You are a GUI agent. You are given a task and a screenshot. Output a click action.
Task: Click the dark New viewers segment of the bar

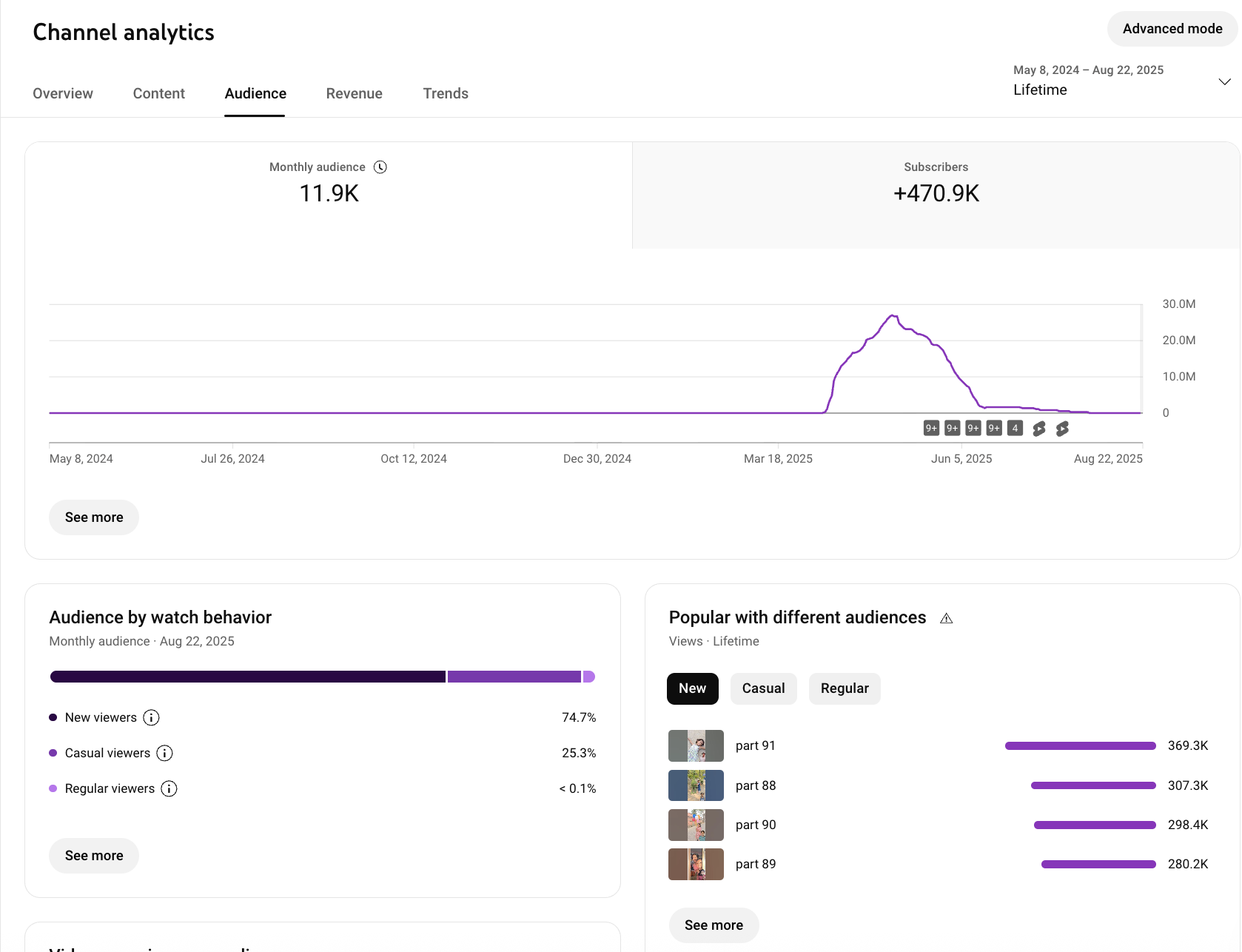248,677
